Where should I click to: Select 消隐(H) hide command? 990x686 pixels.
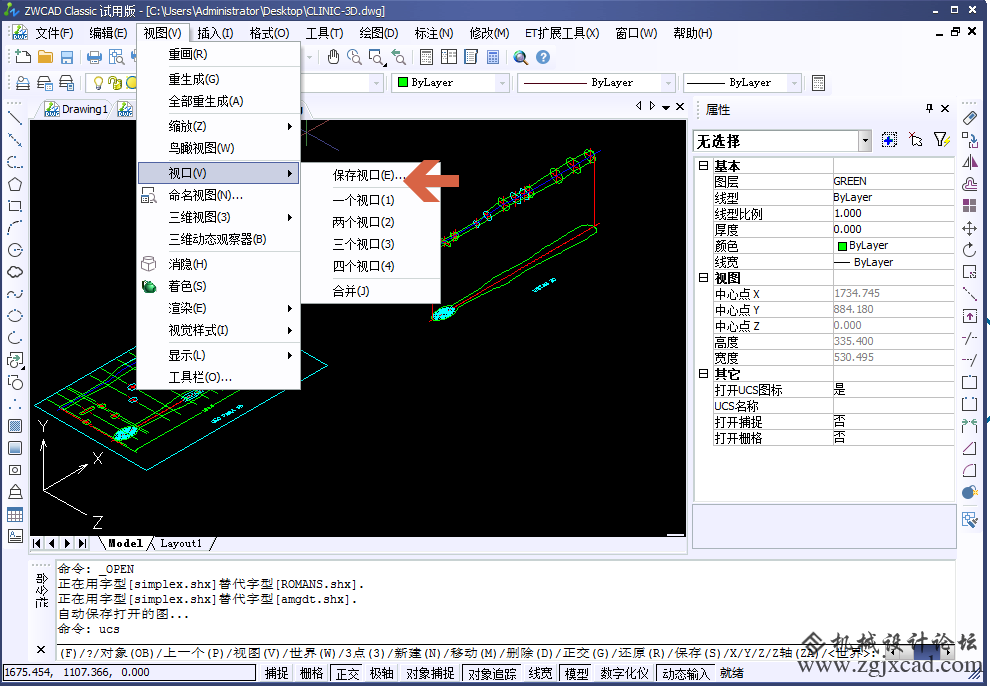(x=218, y=264)
